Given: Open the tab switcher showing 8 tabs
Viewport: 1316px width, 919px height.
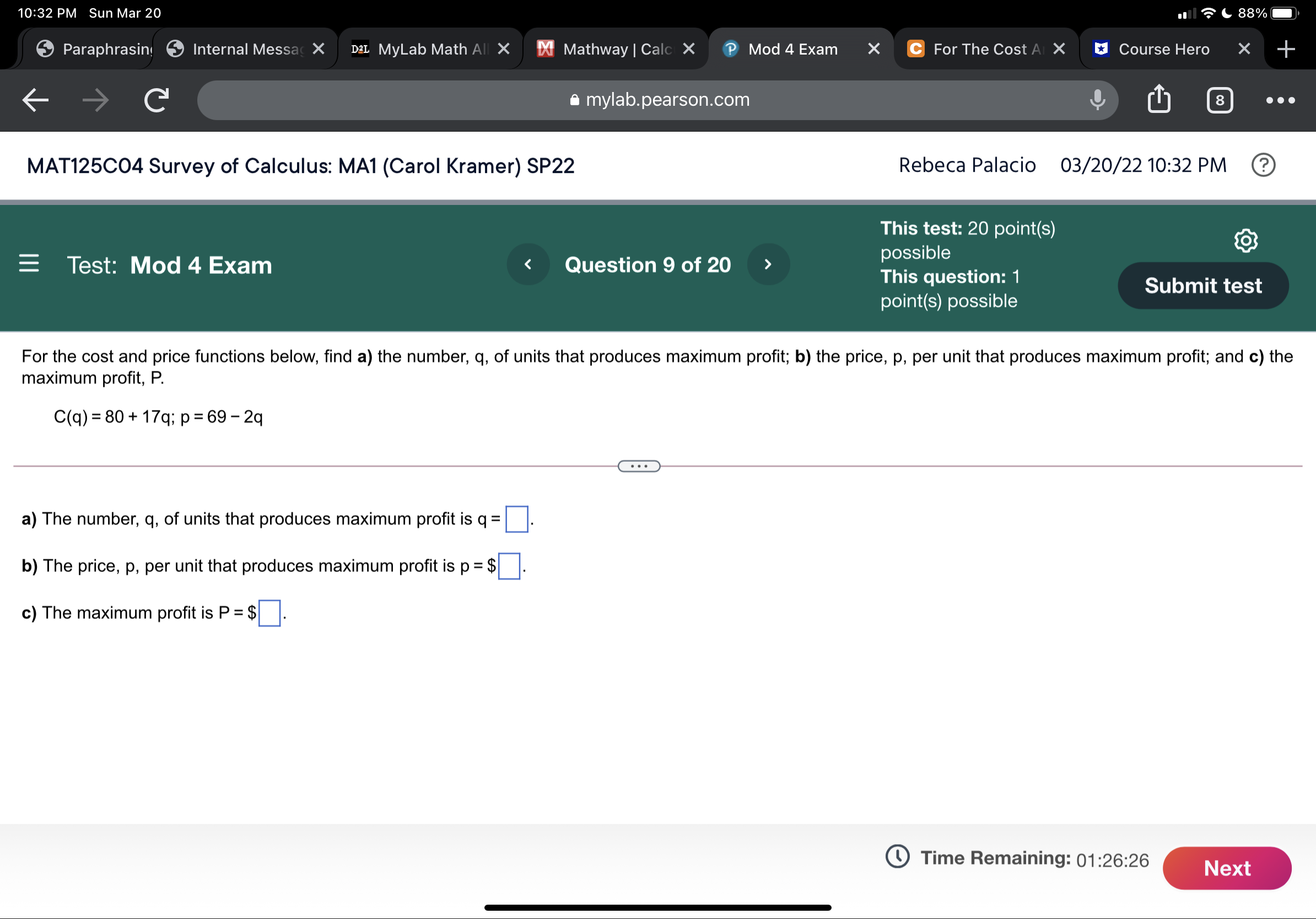Looking at the screenshot, I should tap(1220, 100).
